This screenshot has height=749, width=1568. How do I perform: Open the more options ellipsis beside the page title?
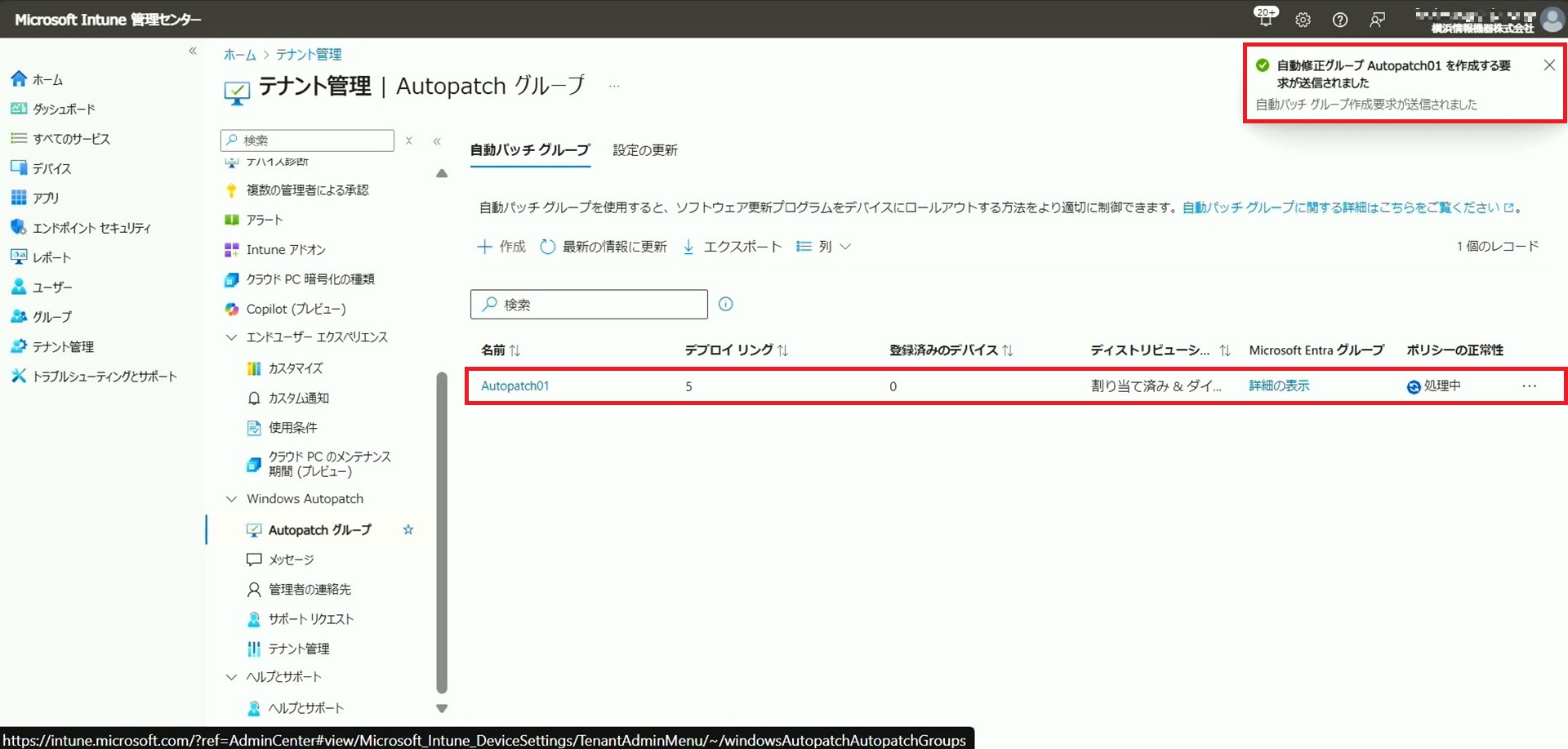coord(614,86)
